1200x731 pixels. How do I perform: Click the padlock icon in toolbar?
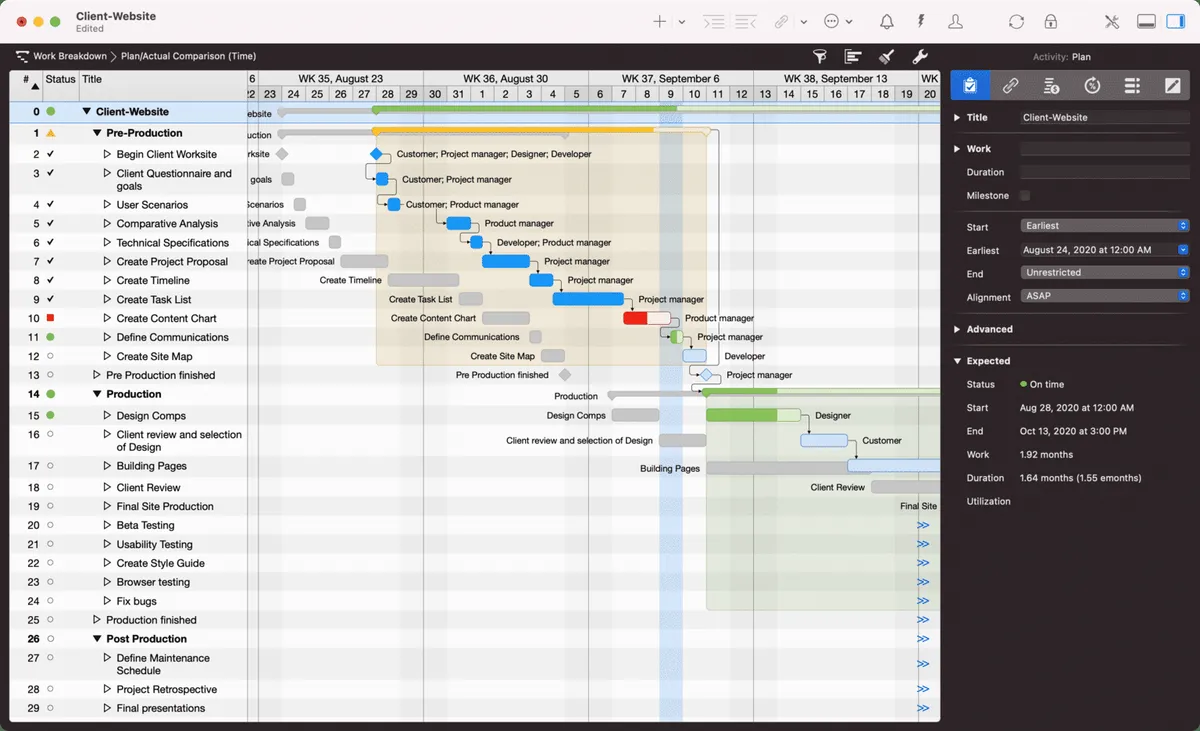pyautogui.click(x=1050, y=22)
